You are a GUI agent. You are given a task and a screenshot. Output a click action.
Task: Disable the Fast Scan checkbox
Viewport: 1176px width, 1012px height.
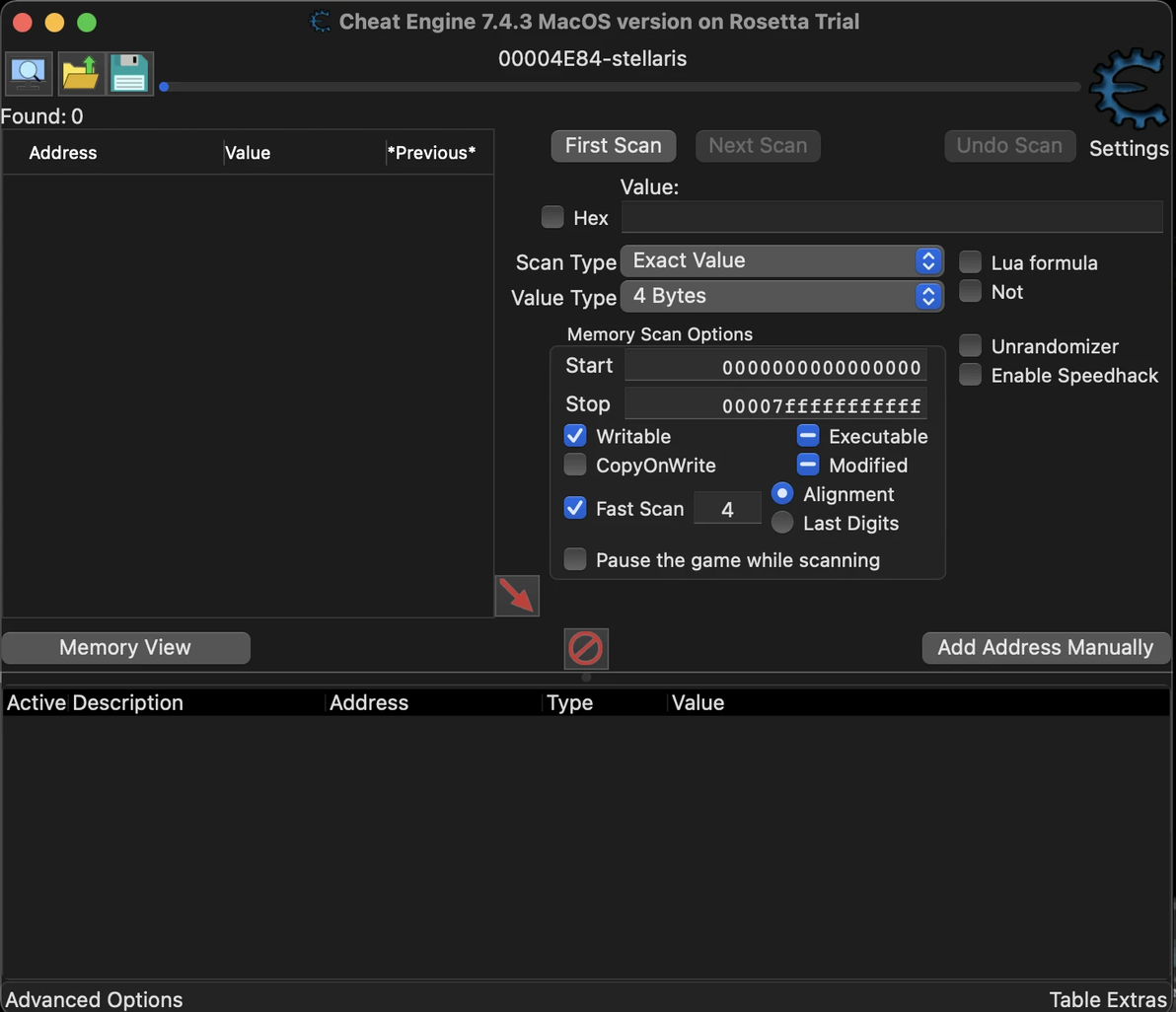(x=575, y=508)
